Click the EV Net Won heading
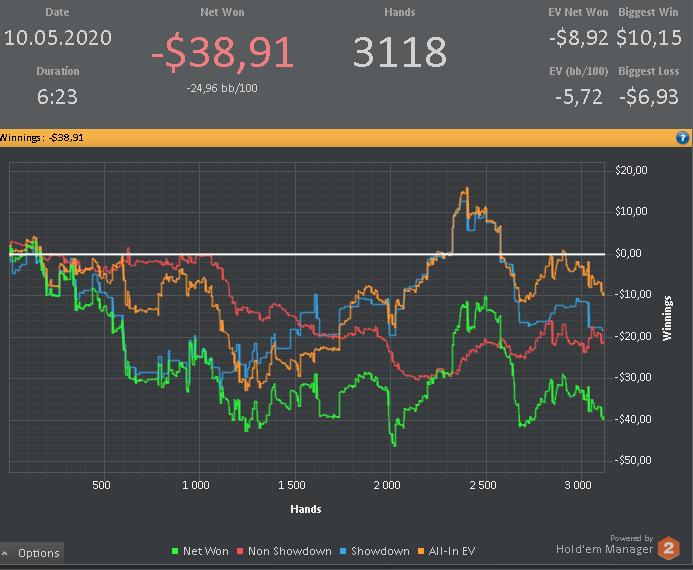 [x=578, y=12]
